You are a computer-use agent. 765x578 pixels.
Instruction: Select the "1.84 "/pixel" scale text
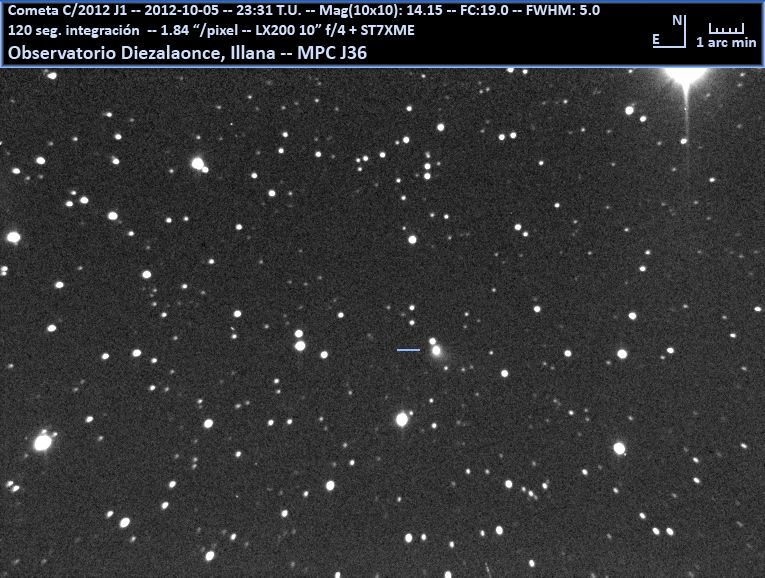pyautogui.click(x=200, y=30)
